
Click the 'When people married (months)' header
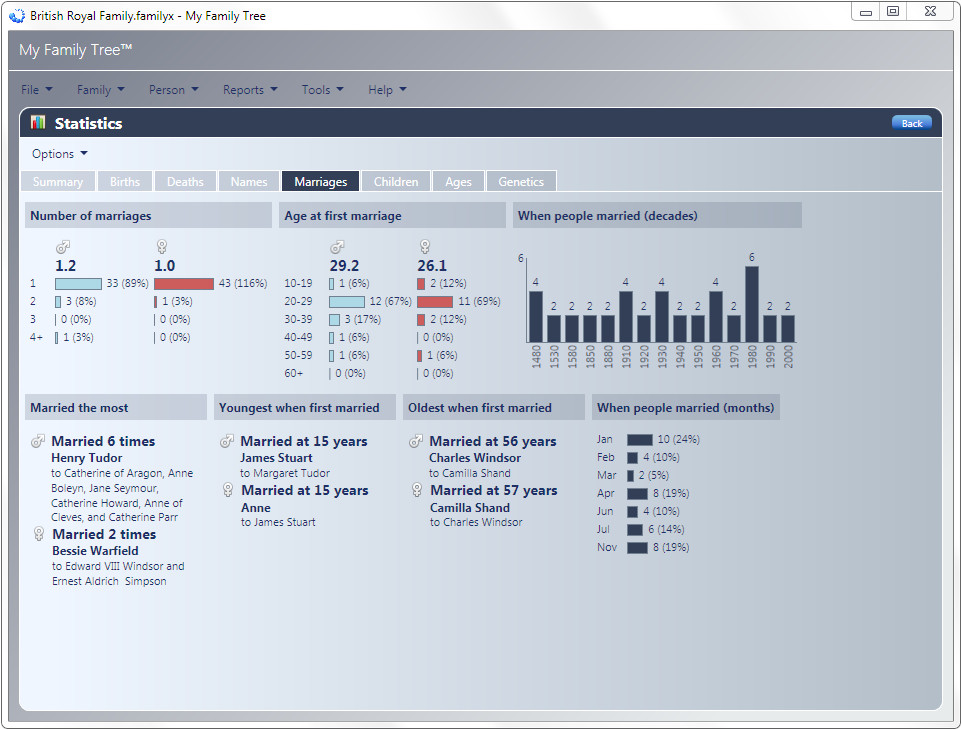click(686, 407)
